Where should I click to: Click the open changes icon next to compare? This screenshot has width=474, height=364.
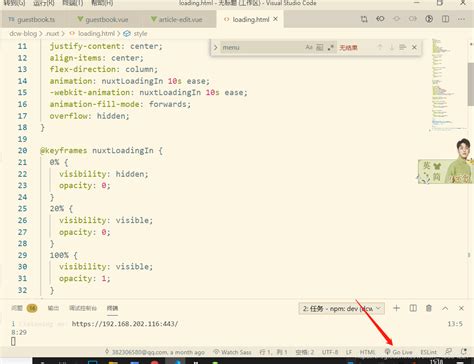point(380,19)
